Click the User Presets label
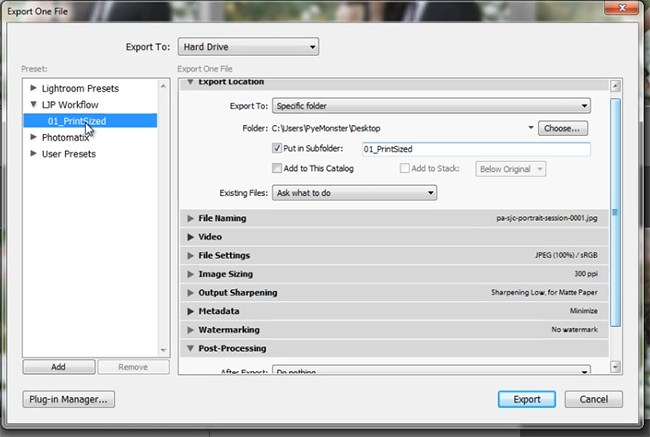 [68, 154]
